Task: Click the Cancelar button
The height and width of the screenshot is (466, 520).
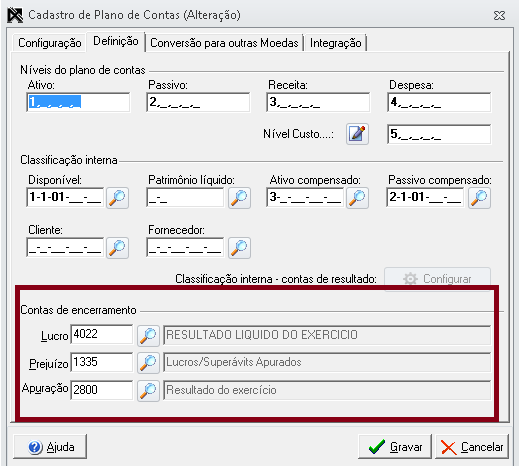Action: pyautogui.click(x=472, y=447)
